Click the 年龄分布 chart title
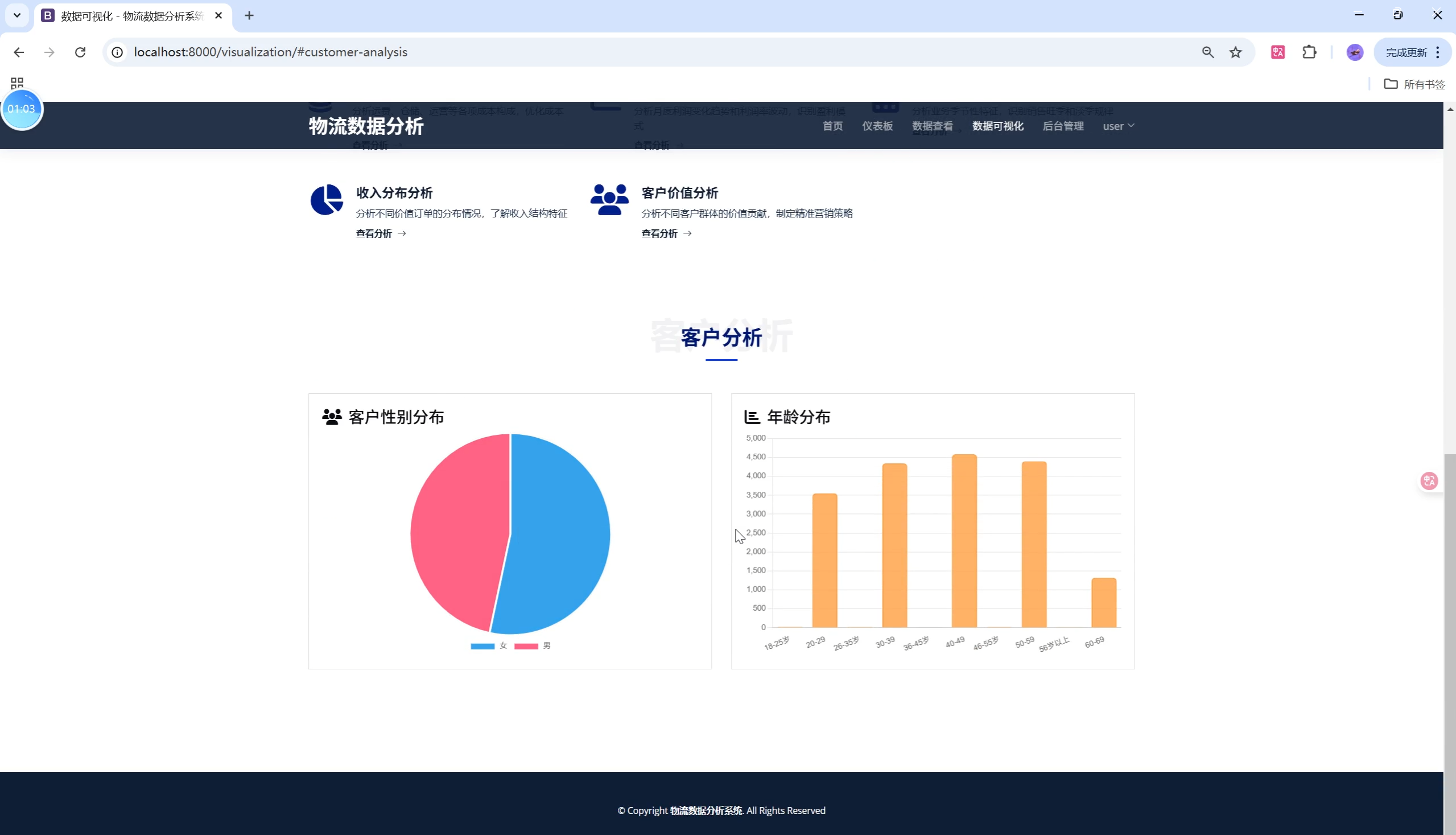1456x835 pixels. pos(799,417)
